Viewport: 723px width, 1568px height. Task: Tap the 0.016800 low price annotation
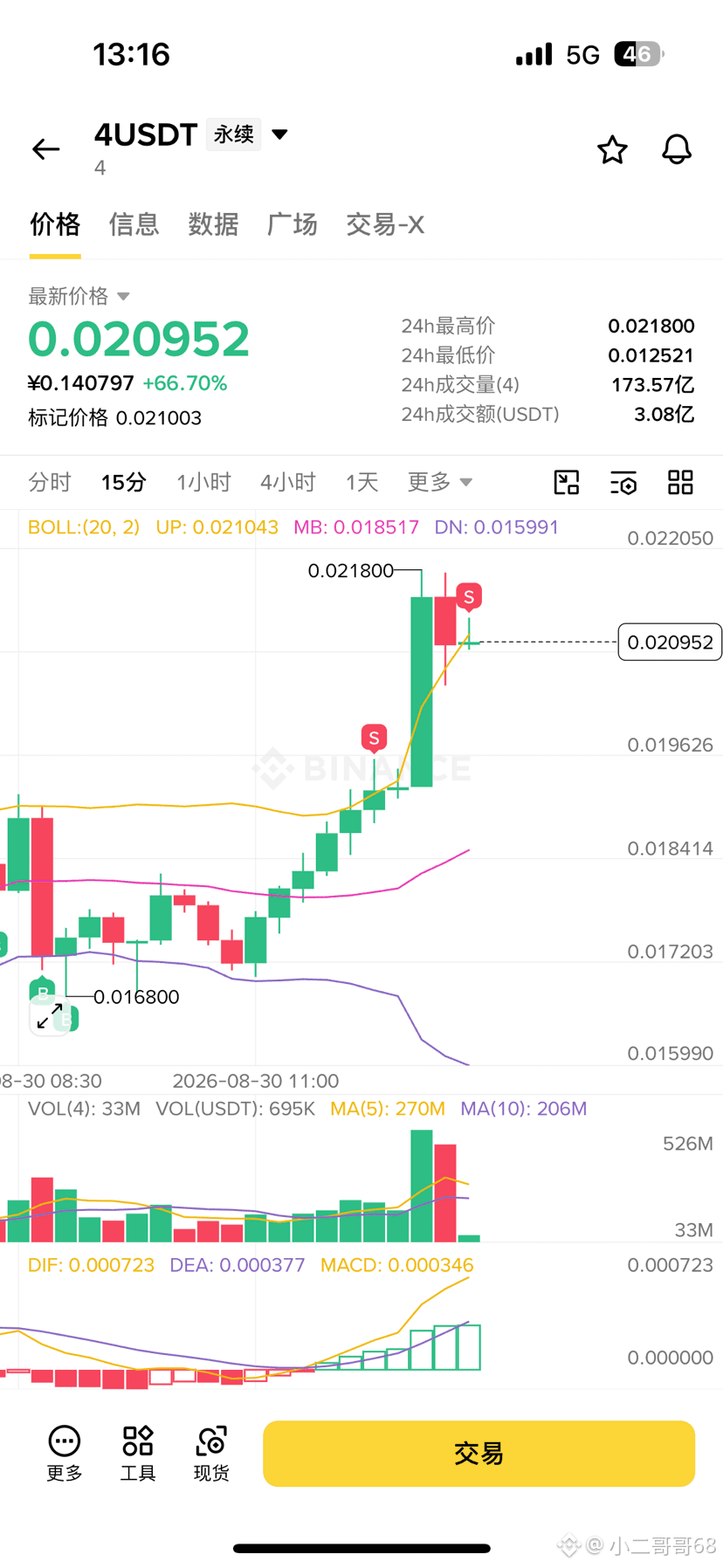tap(136, 997)
